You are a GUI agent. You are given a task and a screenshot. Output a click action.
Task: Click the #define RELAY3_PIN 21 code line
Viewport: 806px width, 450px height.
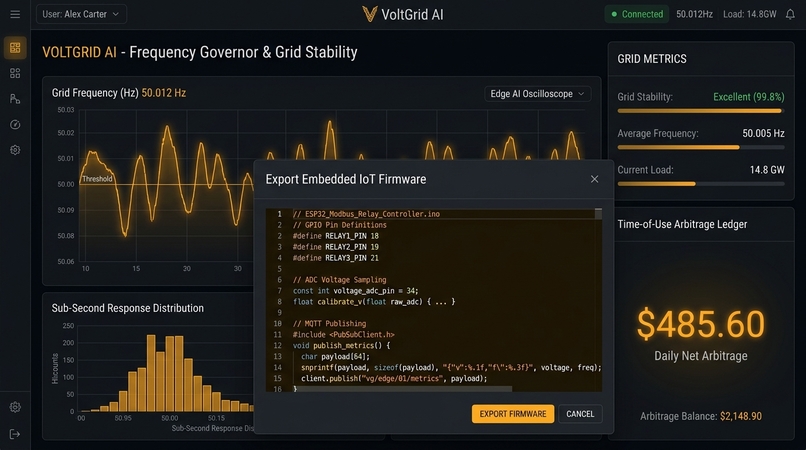coord(336,258)
